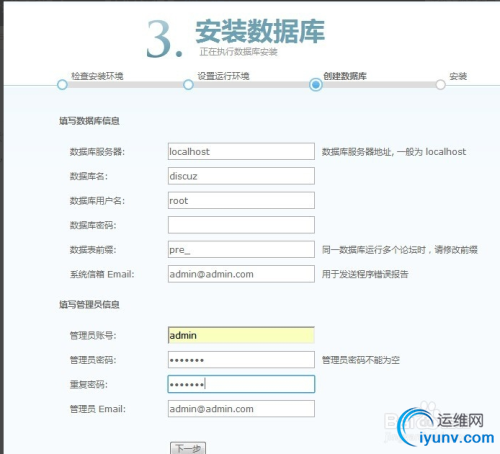This screenshot has height=454, width=500.
Task: Click the 创建数据库 step label
Action: pos(345,76)
